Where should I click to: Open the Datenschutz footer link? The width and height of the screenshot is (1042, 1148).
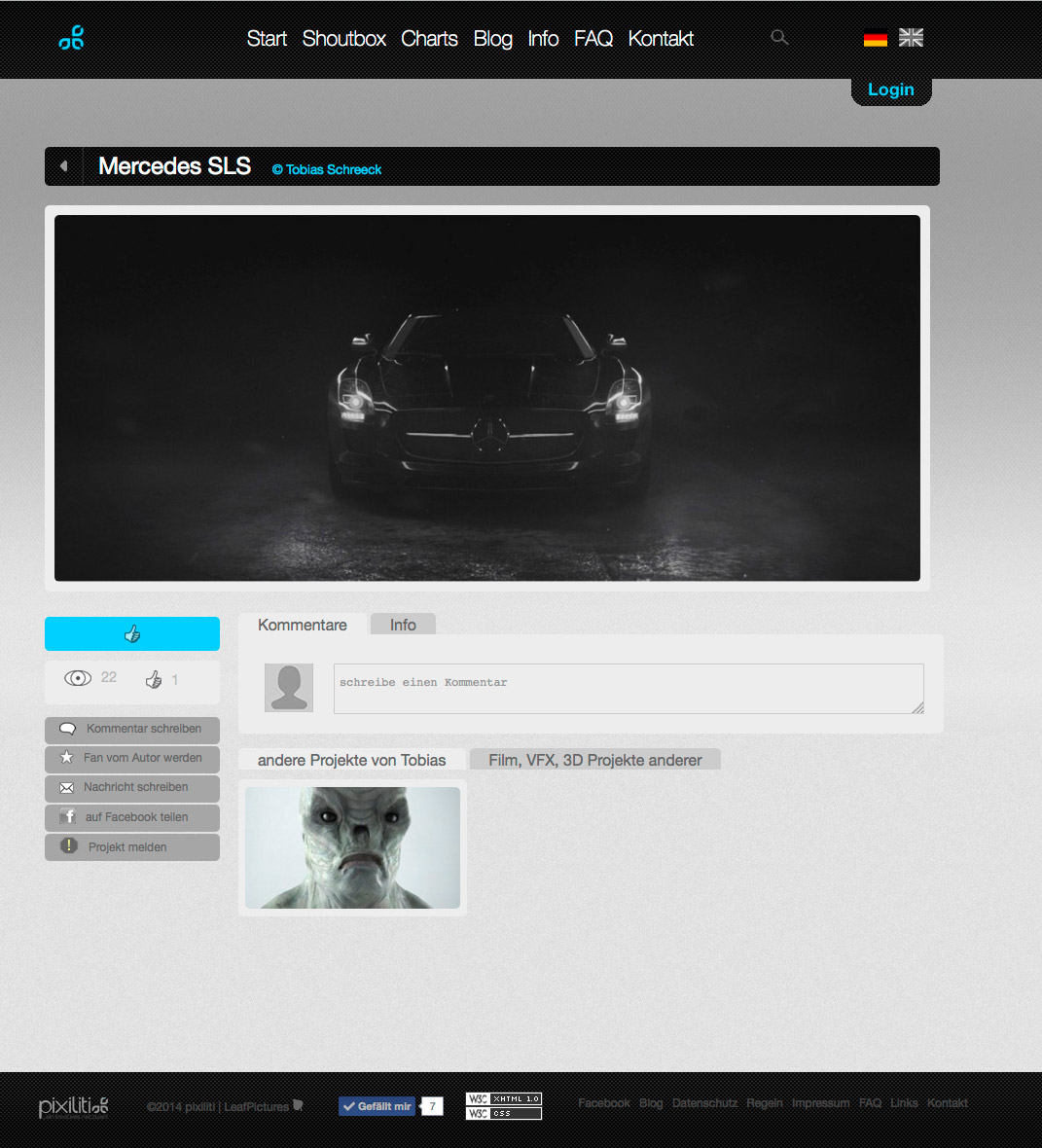[x=704, y=1103]
